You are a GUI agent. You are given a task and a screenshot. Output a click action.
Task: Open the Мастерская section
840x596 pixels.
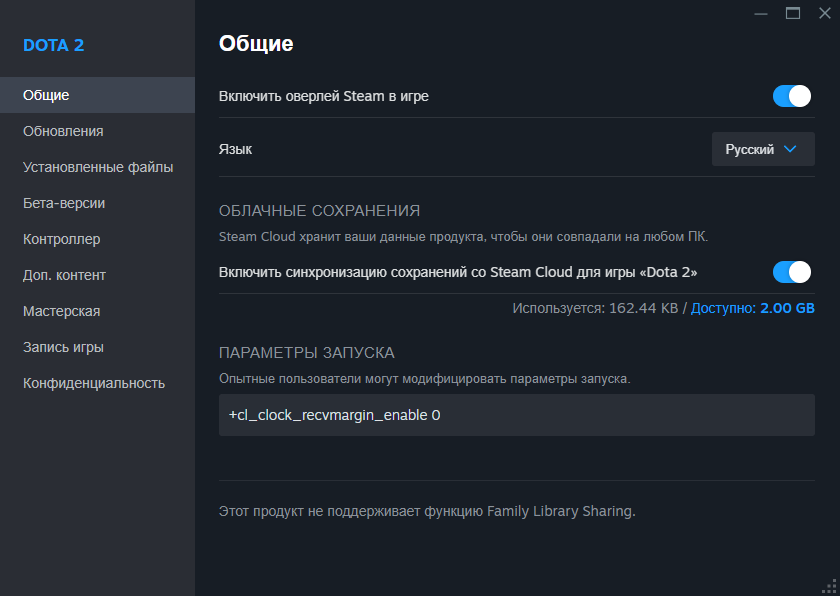coord(61,311)
